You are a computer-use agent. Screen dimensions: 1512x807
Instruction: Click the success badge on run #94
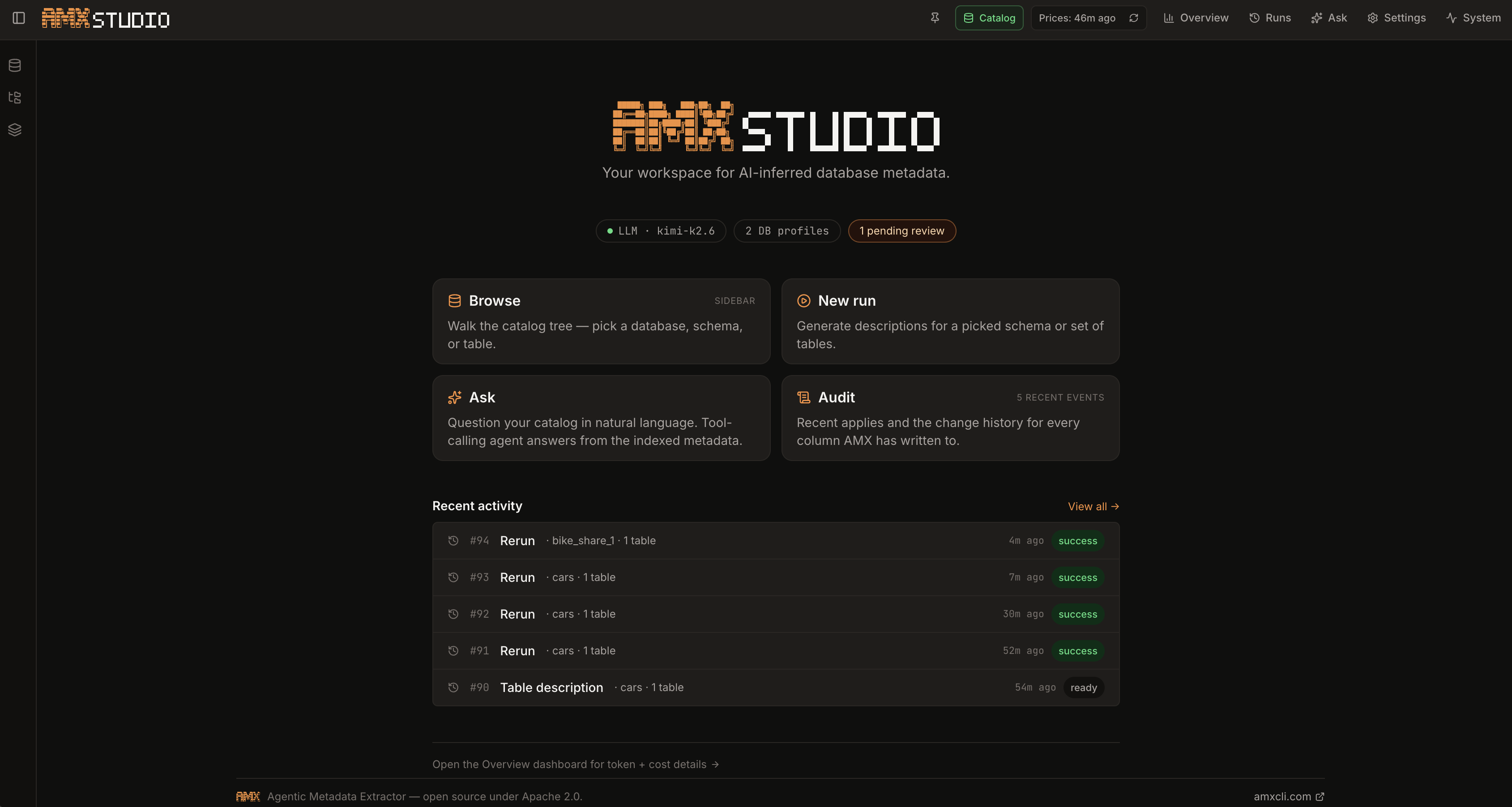[x=1078, y=541]
